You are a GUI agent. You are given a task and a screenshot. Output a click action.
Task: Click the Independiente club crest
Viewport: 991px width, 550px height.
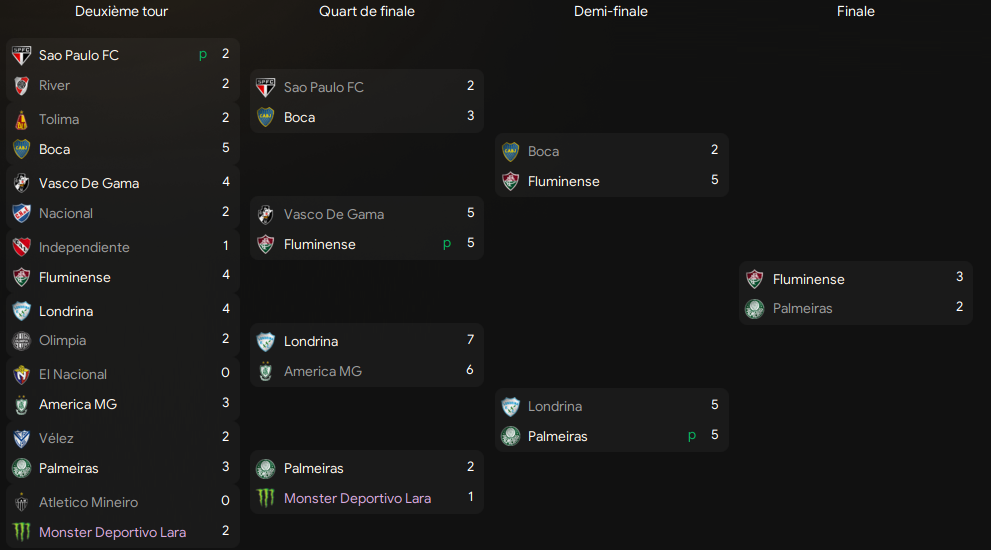(21, 247)
